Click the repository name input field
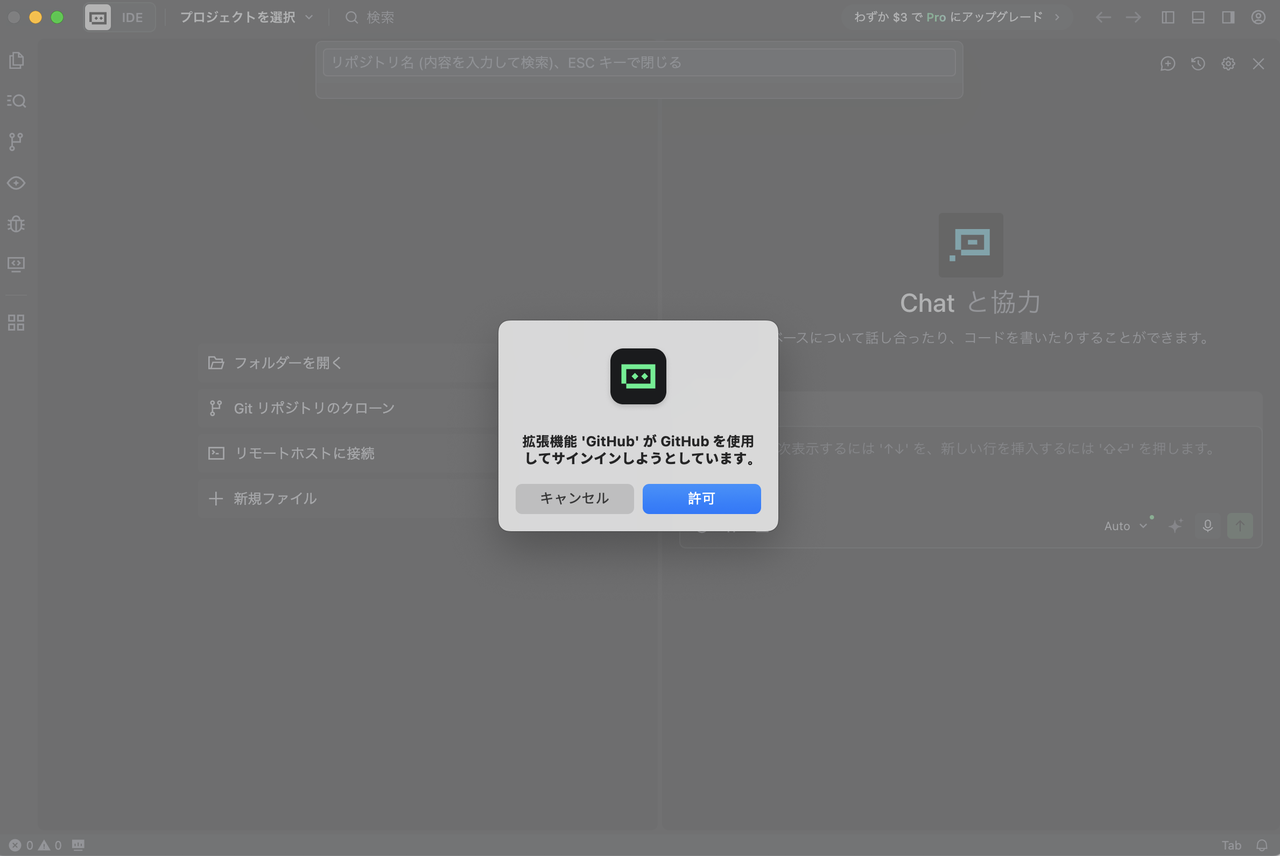This screenshot has height=856, width=1280. point(639,62)
